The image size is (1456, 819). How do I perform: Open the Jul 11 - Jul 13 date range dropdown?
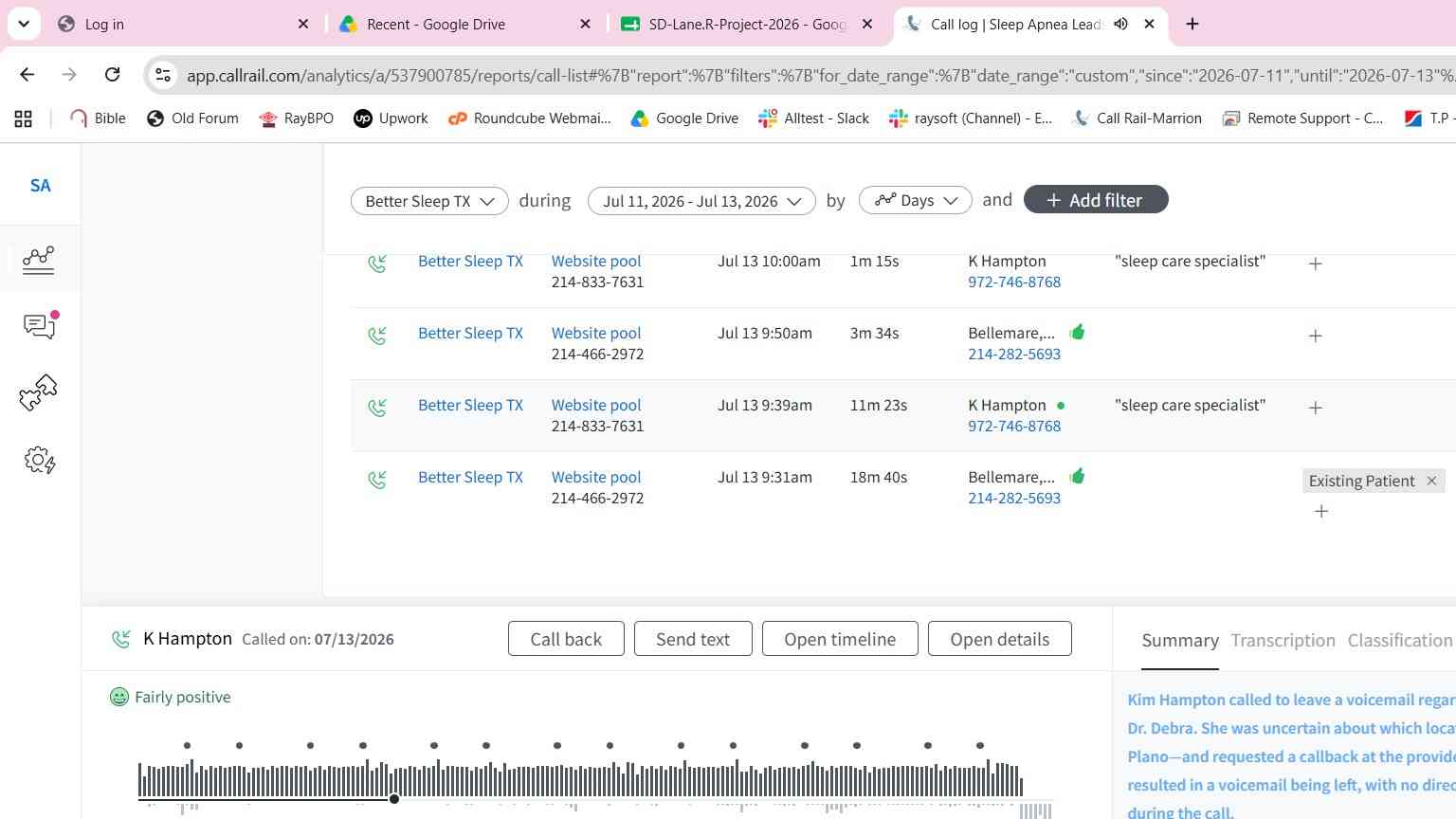701,201
